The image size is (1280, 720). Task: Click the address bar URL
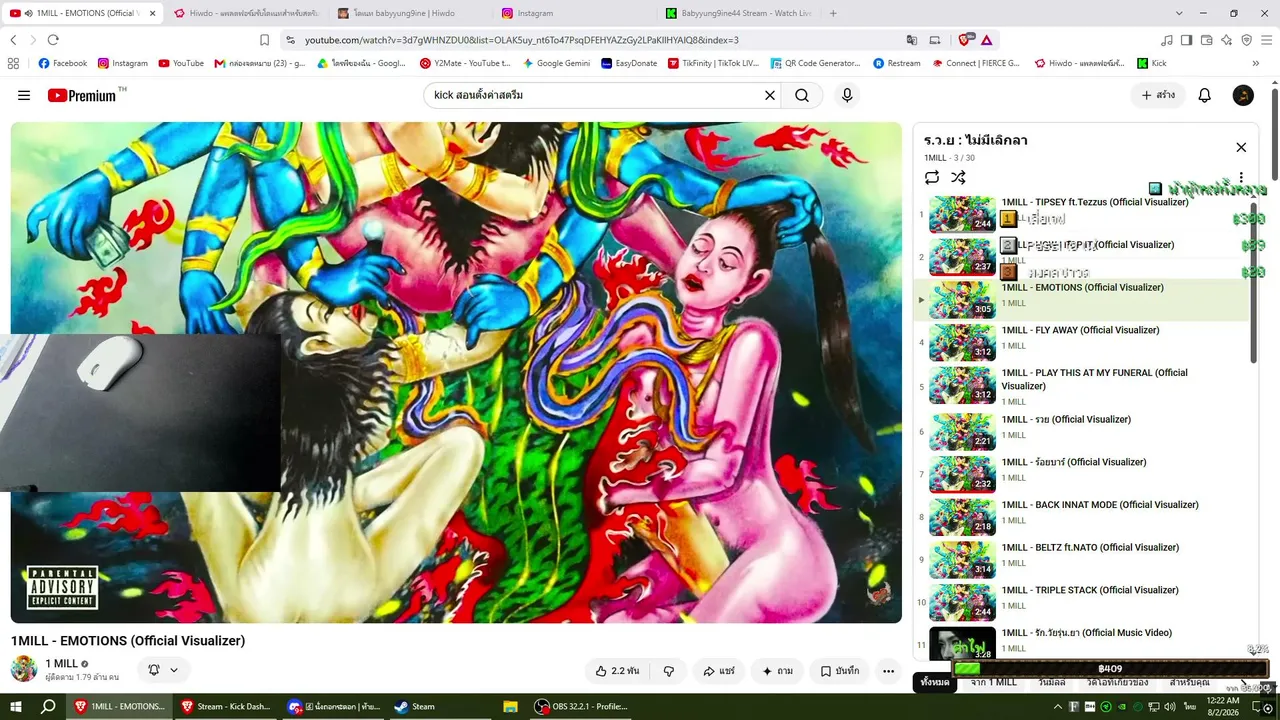pos(521,40)
